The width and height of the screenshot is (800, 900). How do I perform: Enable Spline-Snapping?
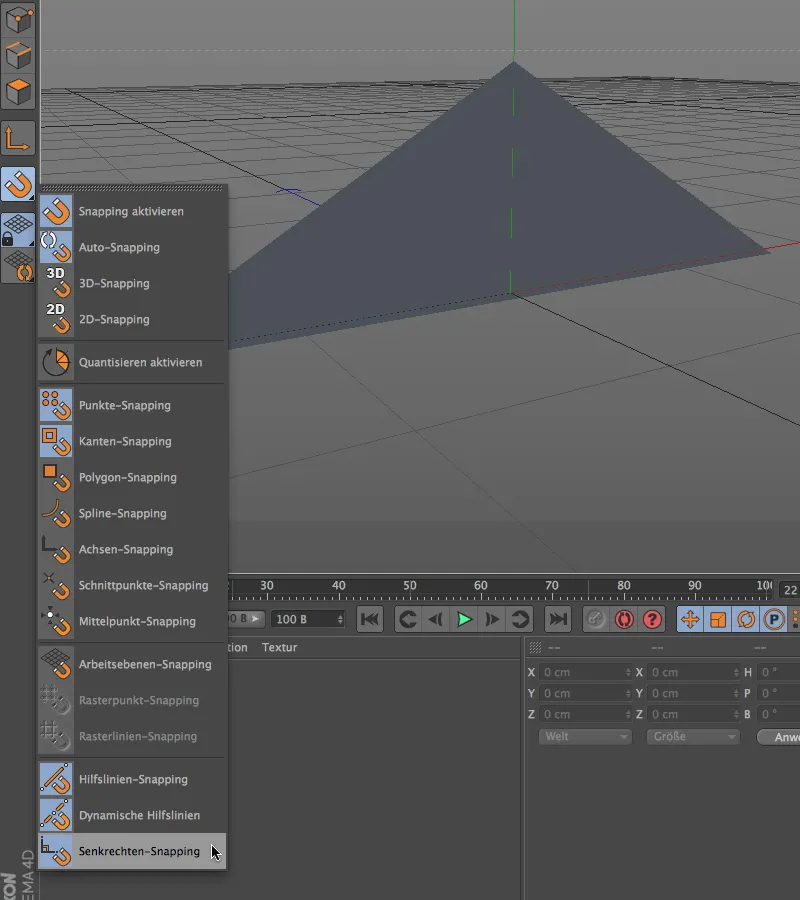point(132,514)
